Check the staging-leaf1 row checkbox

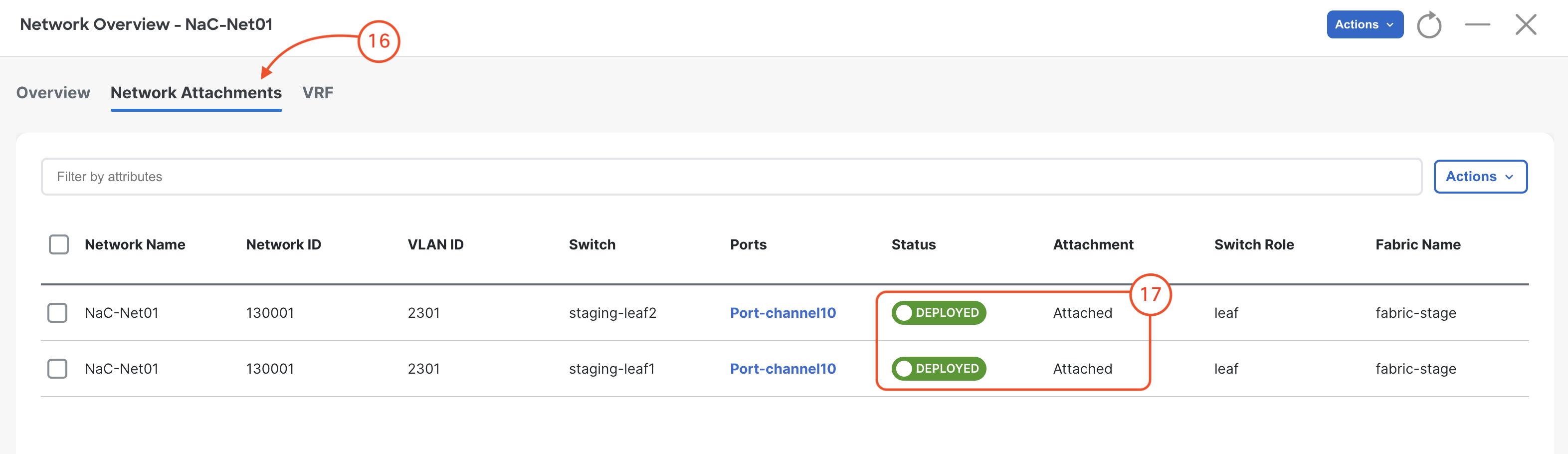coord(58,369)
